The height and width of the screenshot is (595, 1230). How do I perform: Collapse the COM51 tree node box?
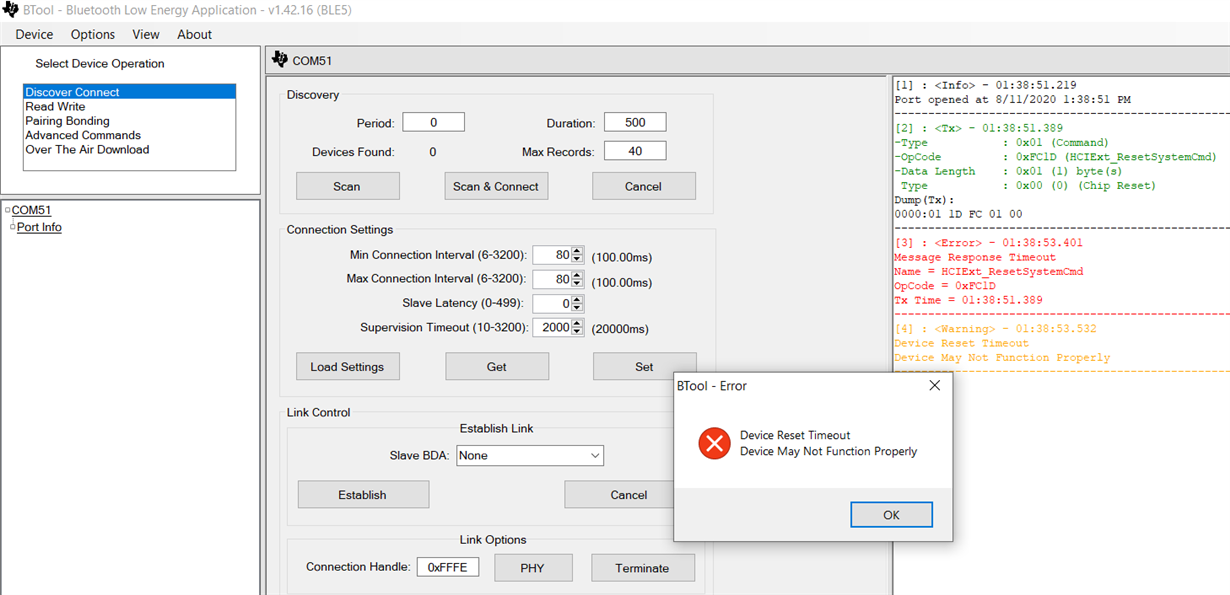pos(7,210)
